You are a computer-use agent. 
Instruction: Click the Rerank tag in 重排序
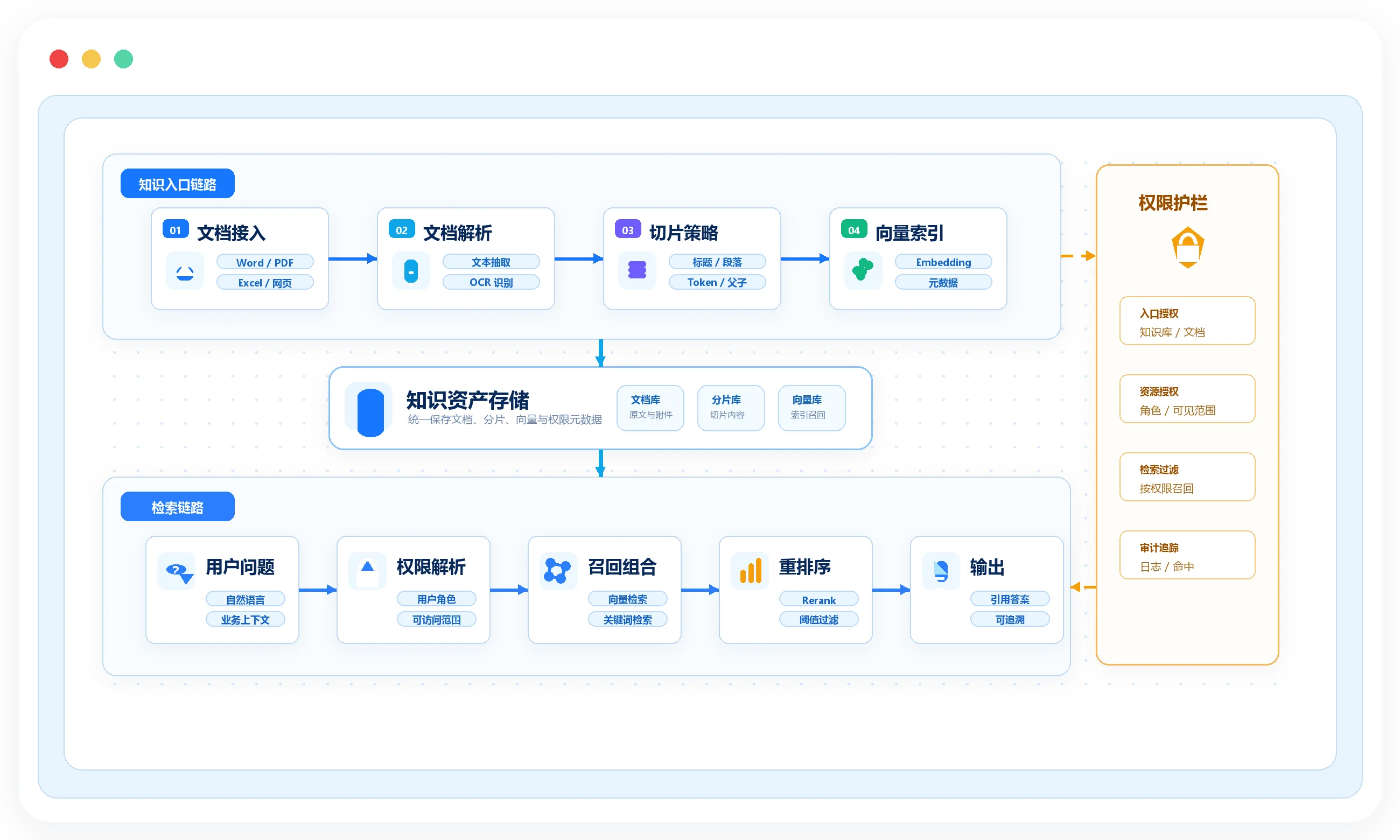point(818,599)
